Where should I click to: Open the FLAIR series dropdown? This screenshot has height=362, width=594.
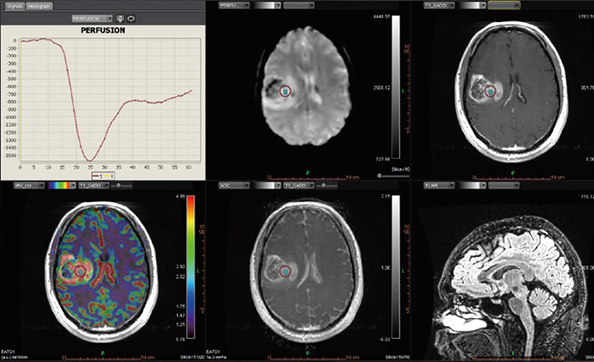point(439,185)
